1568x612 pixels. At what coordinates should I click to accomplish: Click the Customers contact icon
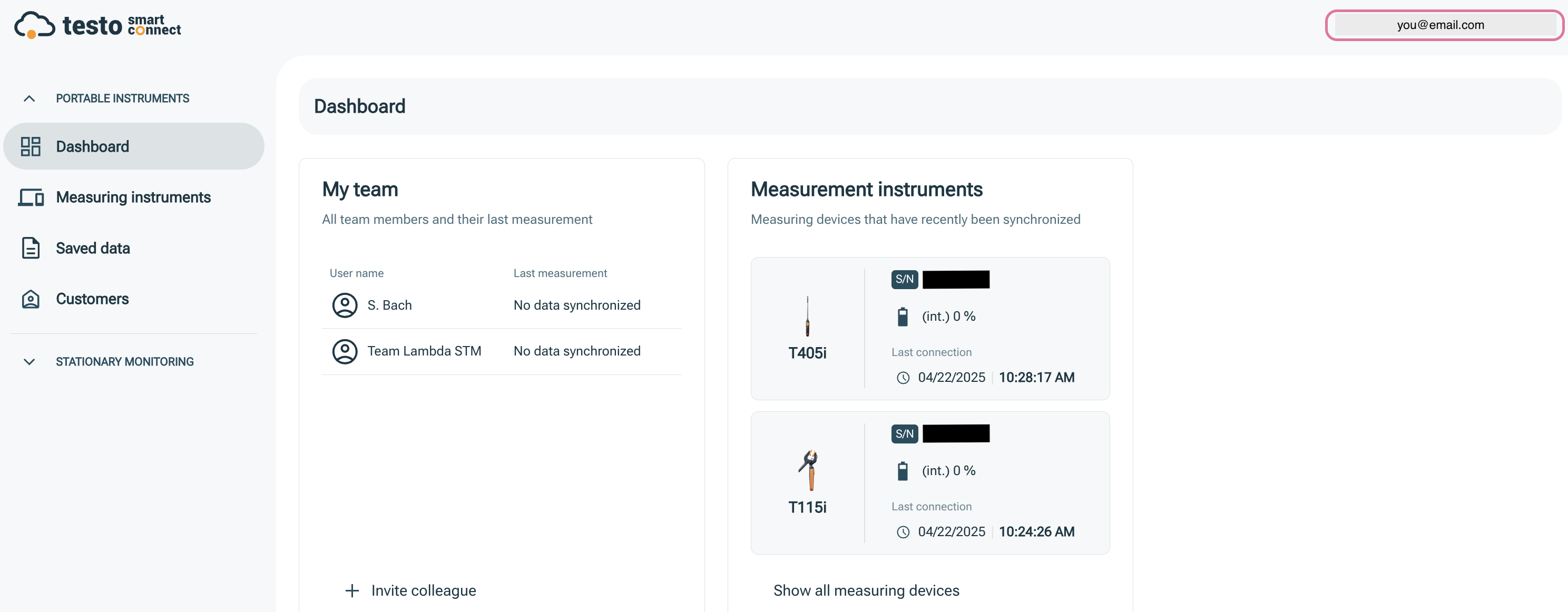point(31,299)
